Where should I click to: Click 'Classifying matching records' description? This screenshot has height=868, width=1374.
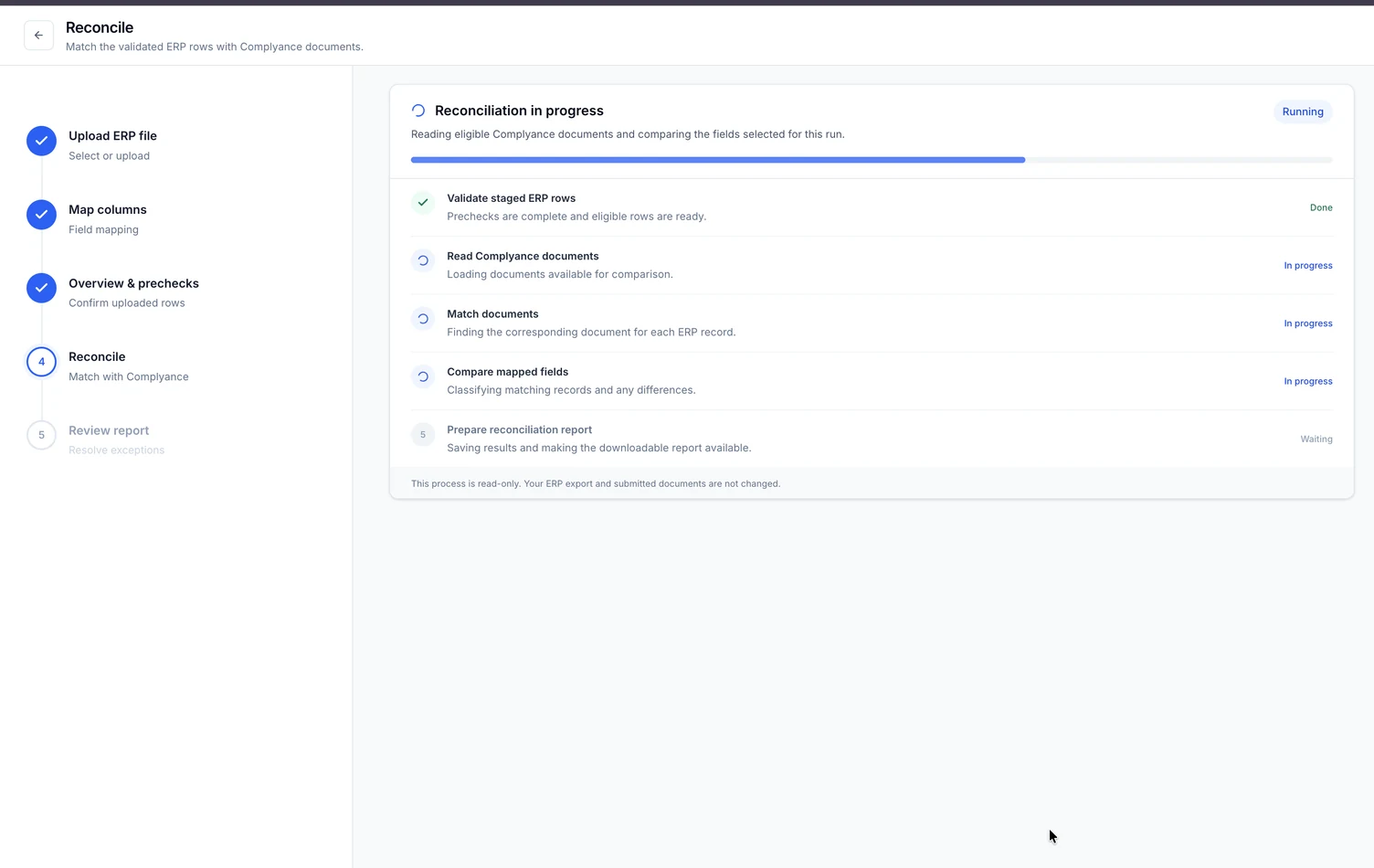(571, 390)
